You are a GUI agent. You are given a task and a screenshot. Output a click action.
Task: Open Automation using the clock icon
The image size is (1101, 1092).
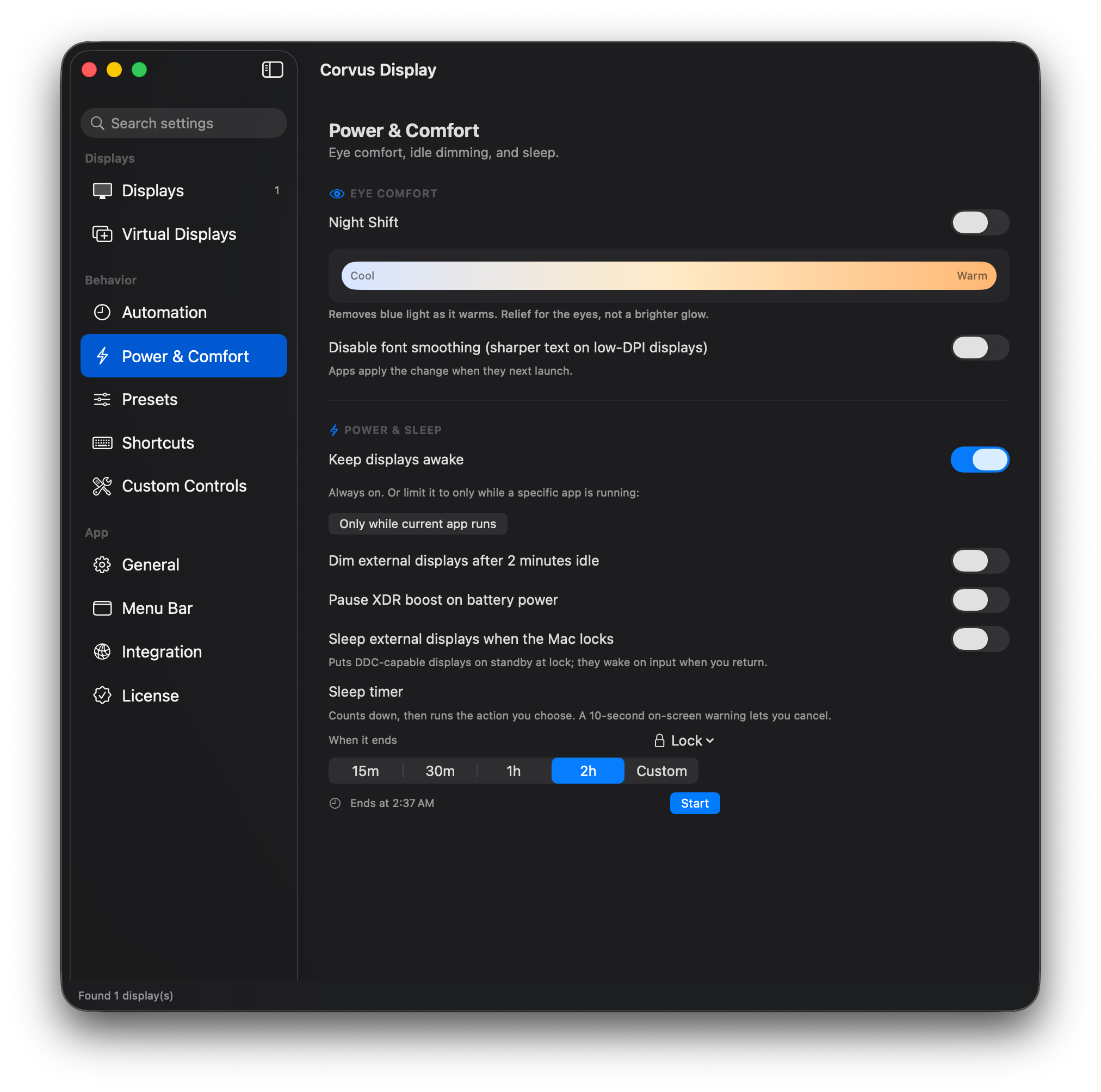click(x=102, y=312)
